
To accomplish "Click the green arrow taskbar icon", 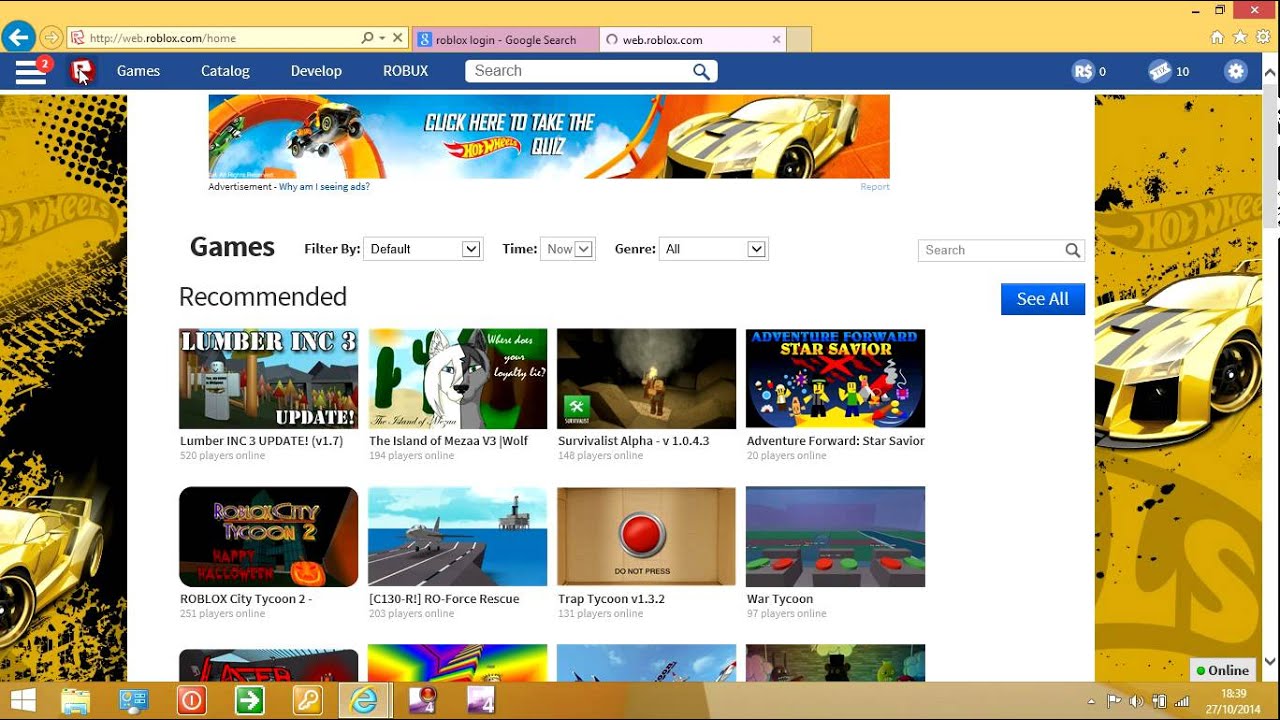I will click(249, 700).
